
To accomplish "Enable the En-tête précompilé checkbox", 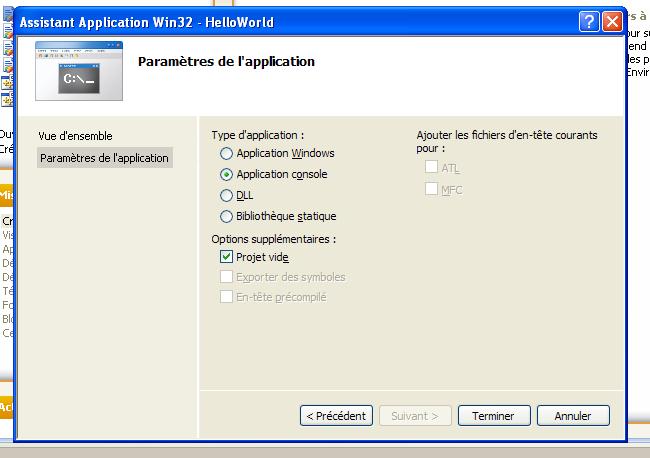I will 226,297.
